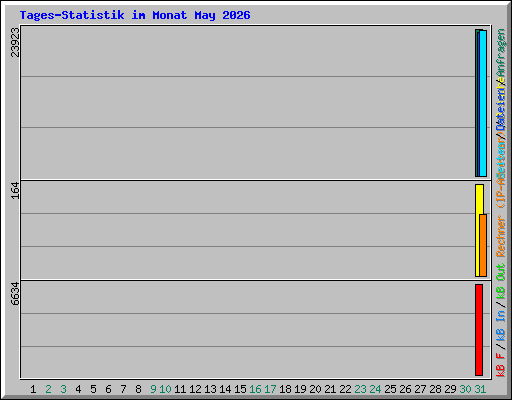
Task: Click the 6634 axis value label
Action: coord(15,294)
